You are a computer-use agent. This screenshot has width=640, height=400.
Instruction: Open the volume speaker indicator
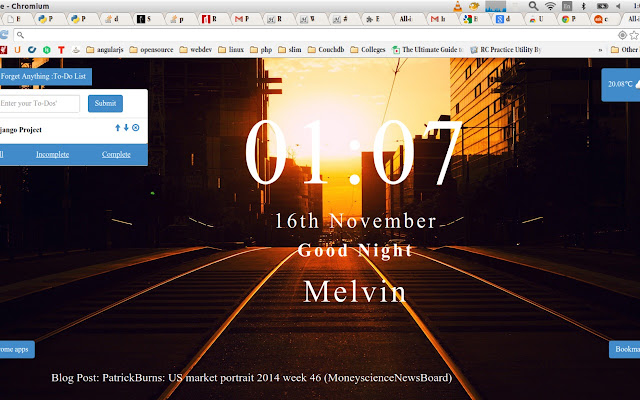[618, 6]
